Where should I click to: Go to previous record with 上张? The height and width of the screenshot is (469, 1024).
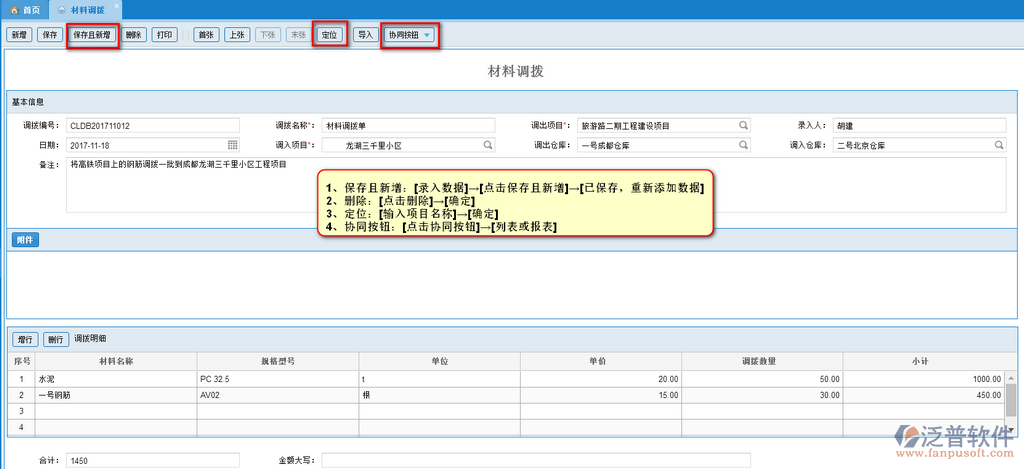pos(236,35)
